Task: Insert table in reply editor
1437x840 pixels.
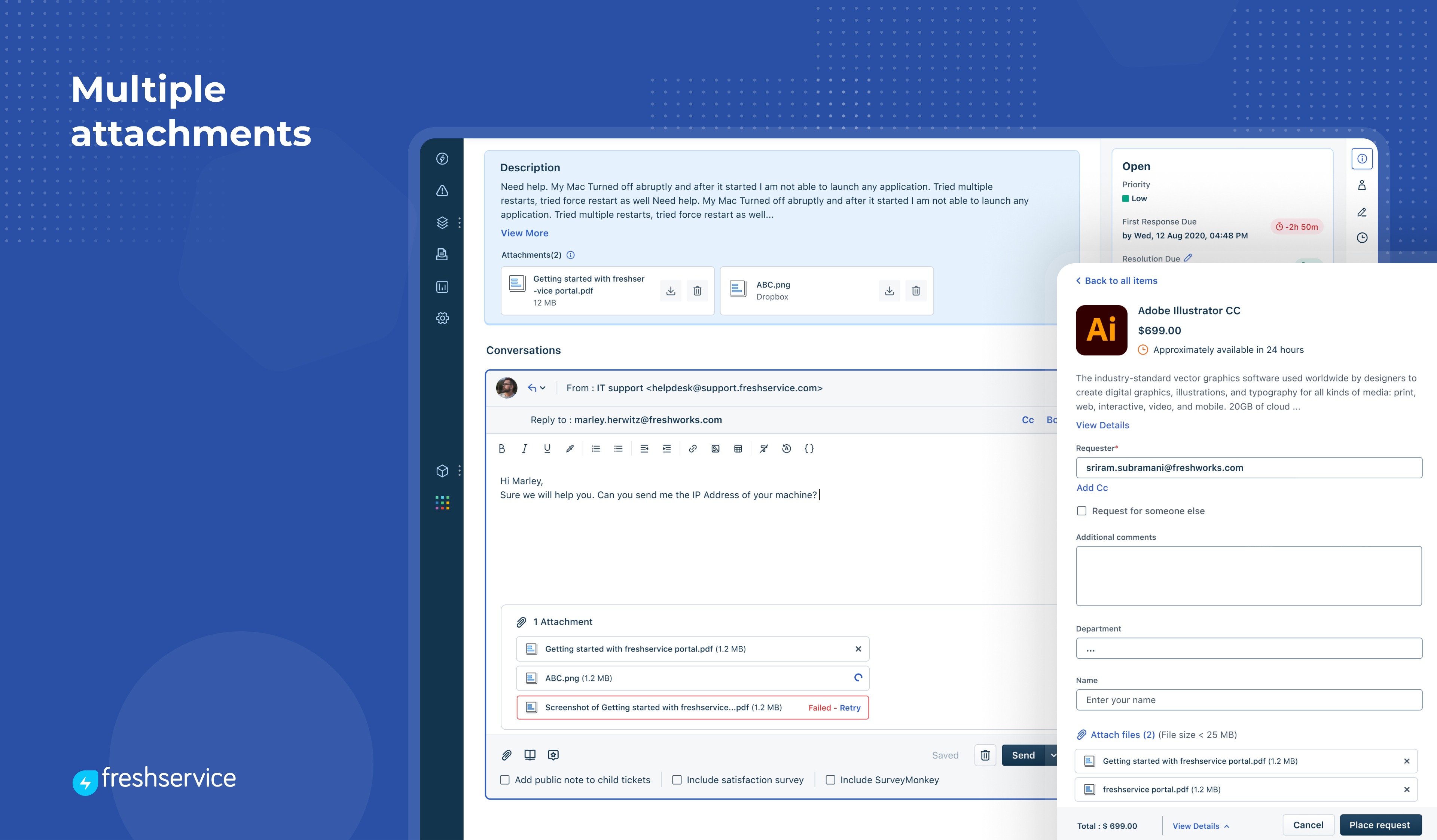Action: (x=738, y=448)
